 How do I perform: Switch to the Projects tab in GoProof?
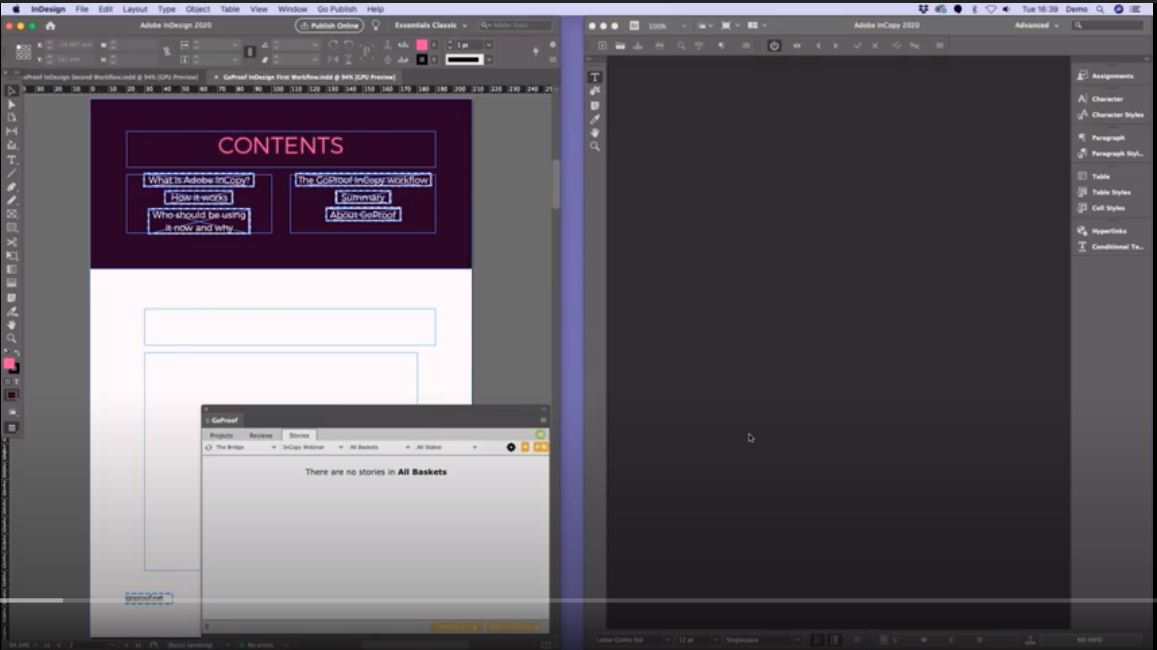(221, 435)
